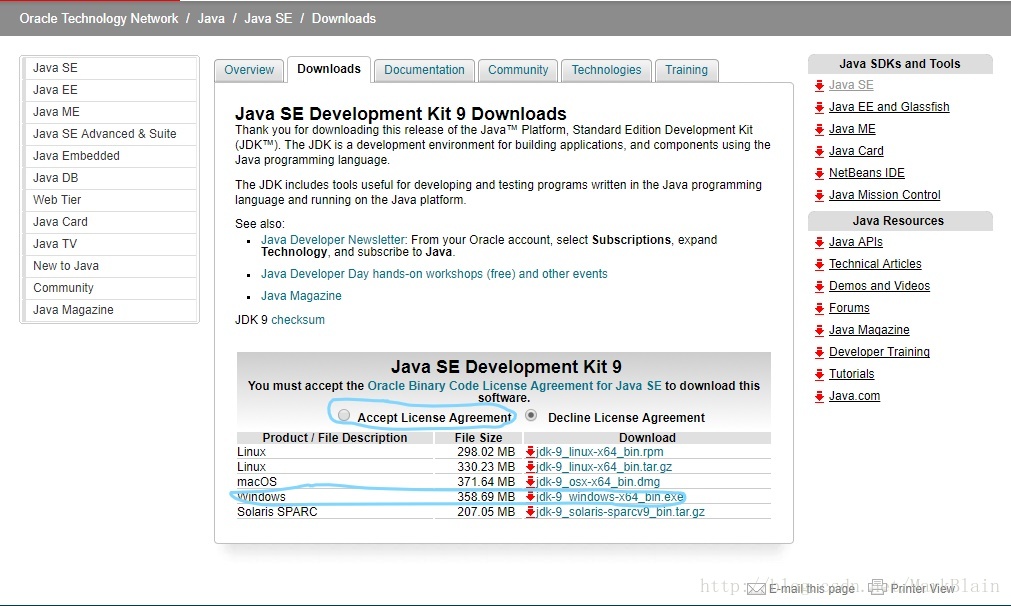Image resolution: width=1011 pixels, height=606 pixels.
Task: Click the red arrow icon beside Java EE and Glassfish
Action: coord(819,108)
